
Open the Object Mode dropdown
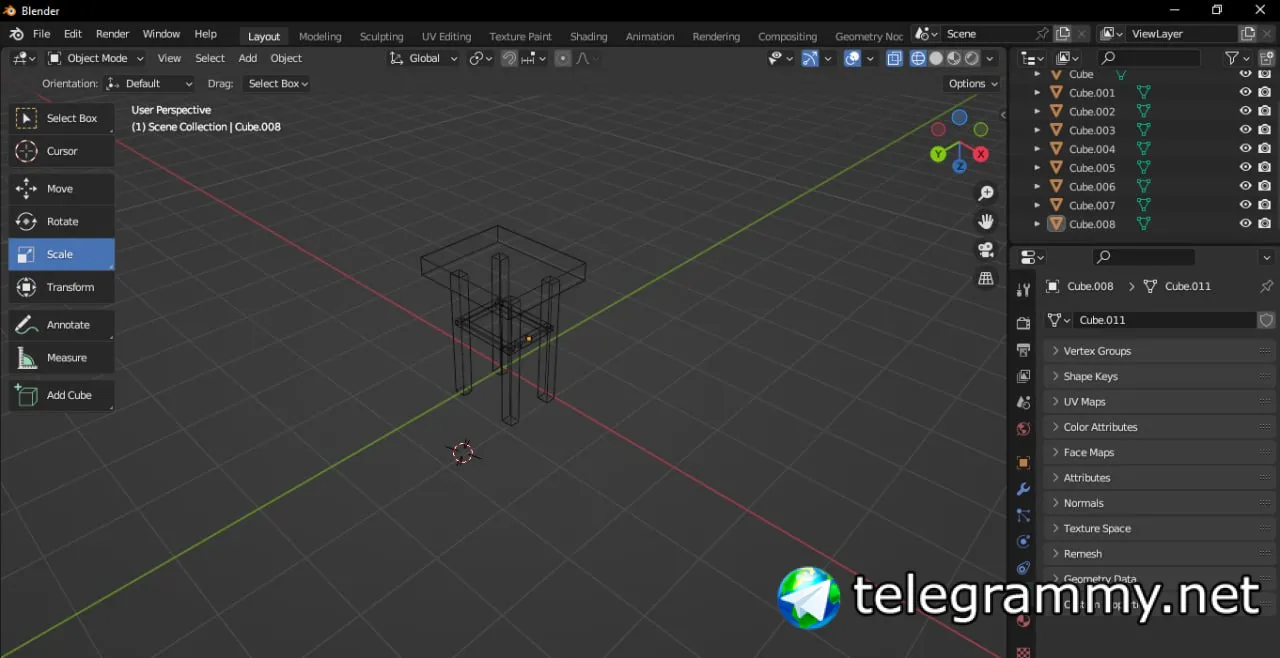(96, 58)
